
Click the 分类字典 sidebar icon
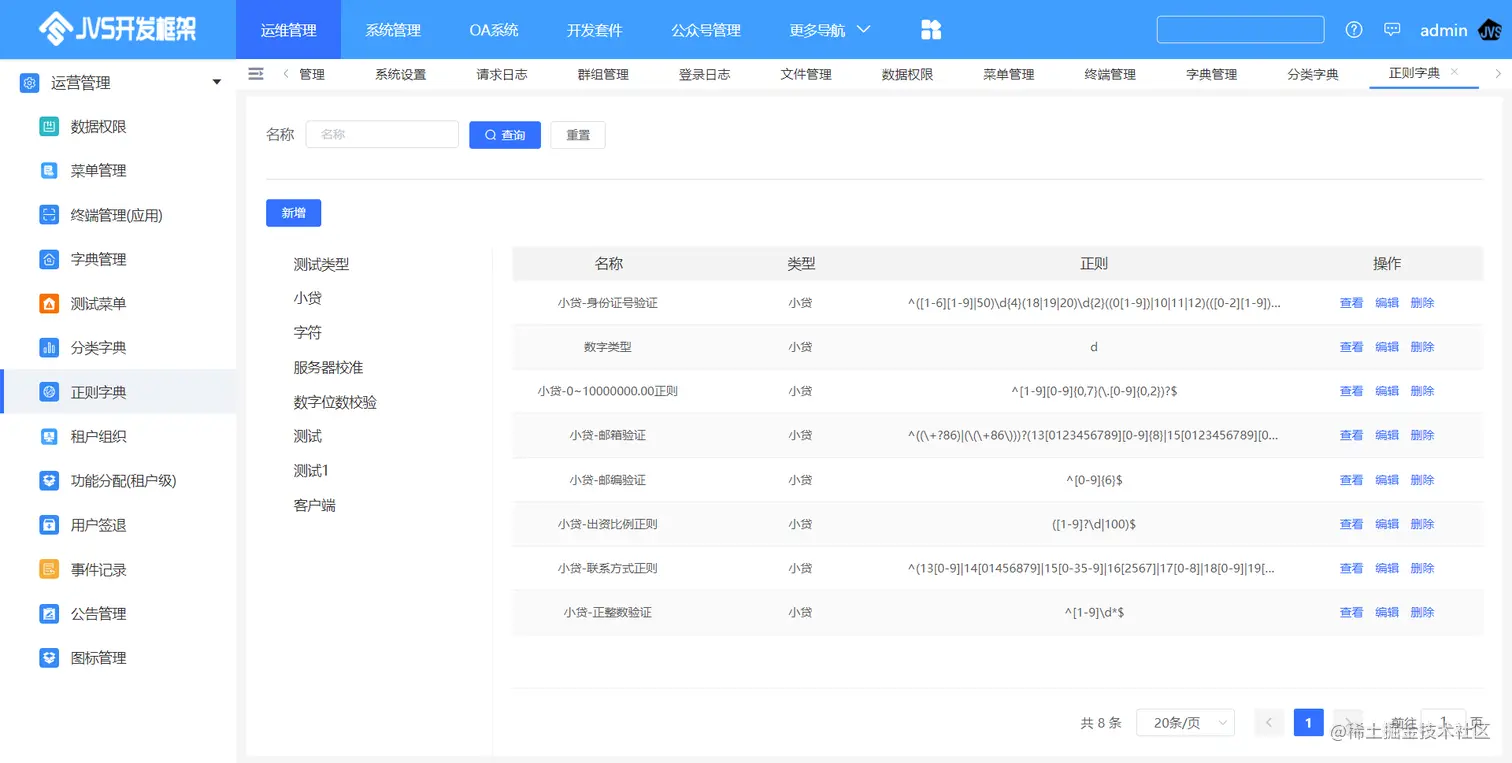click(x=49, y=348)
